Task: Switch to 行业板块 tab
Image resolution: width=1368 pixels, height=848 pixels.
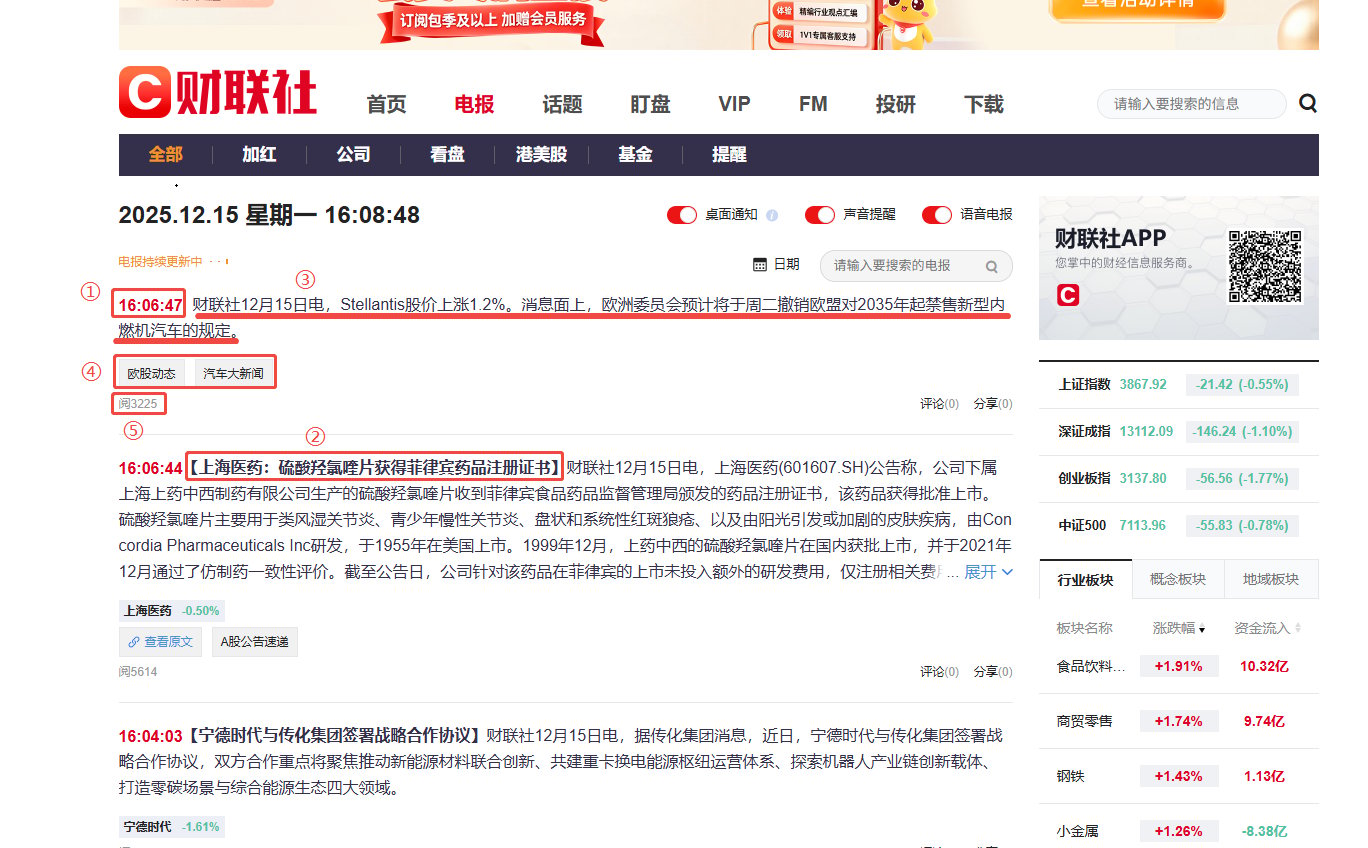Action: [1085, 579]
